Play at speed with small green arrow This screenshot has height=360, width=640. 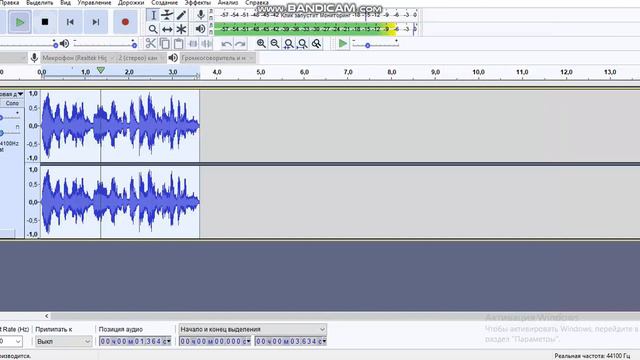[x=343, y=43]
